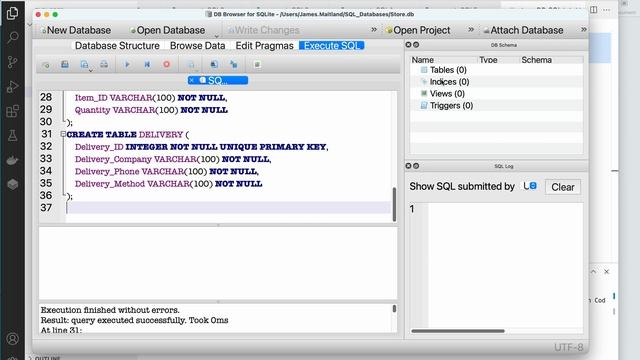Select the Execute SQL tab
The width and height of the screenshot is (640, 360).
point(332,46)
